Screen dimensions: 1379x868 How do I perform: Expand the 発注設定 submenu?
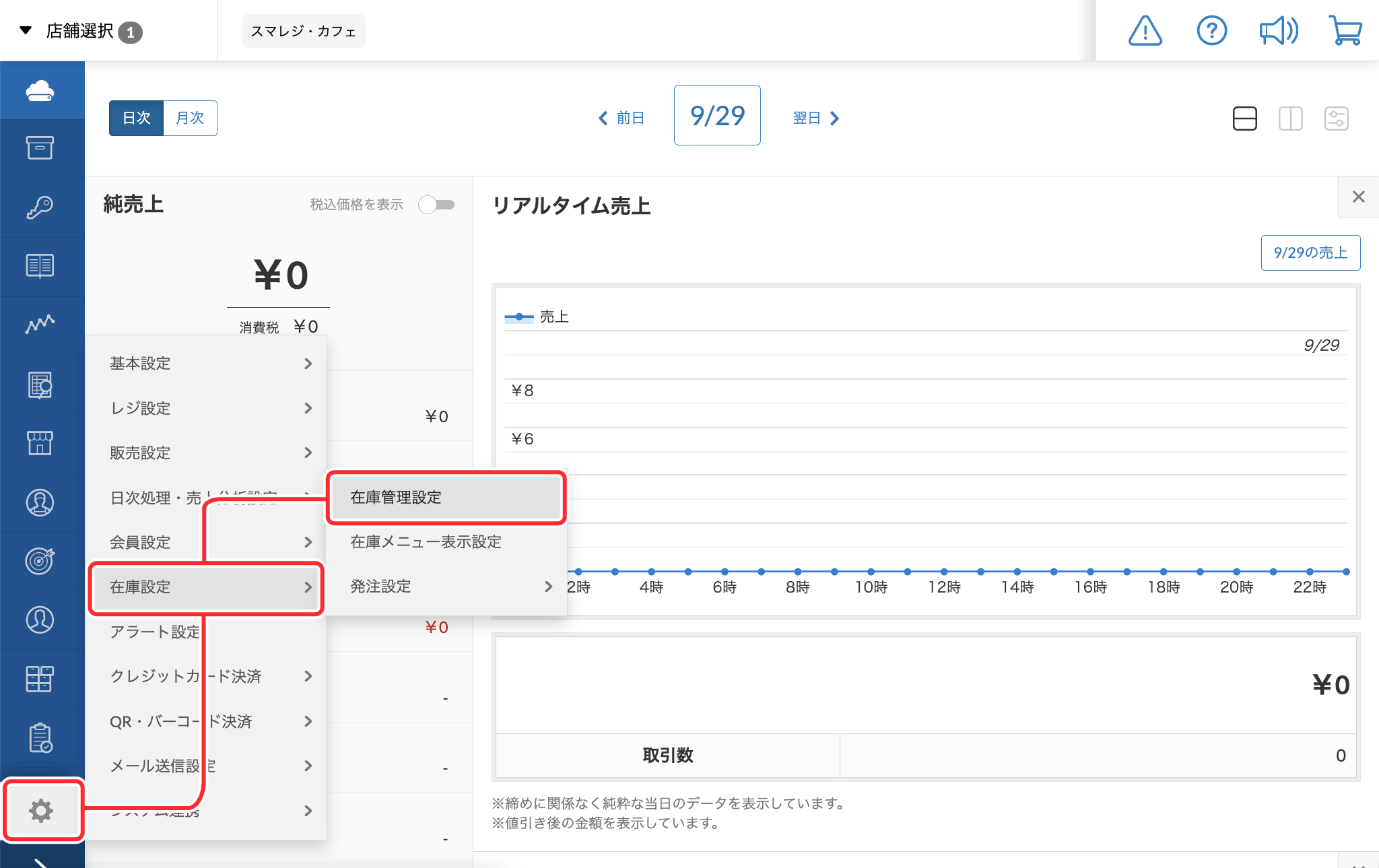[x=446, y=587]
